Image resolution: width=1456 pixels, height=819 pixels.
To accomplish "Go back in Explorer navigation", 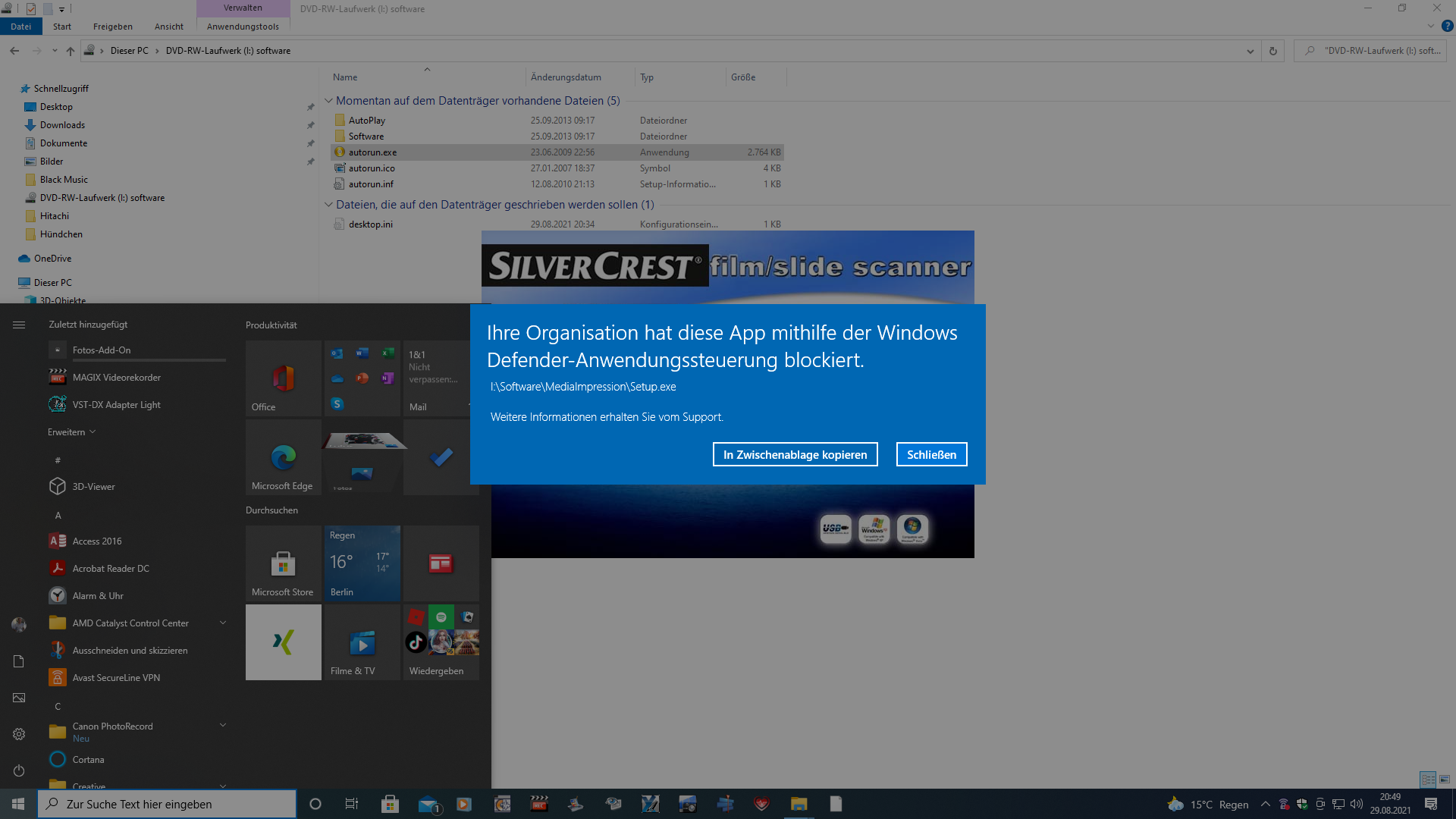I will pyautogui.click(x=14, y=51).
